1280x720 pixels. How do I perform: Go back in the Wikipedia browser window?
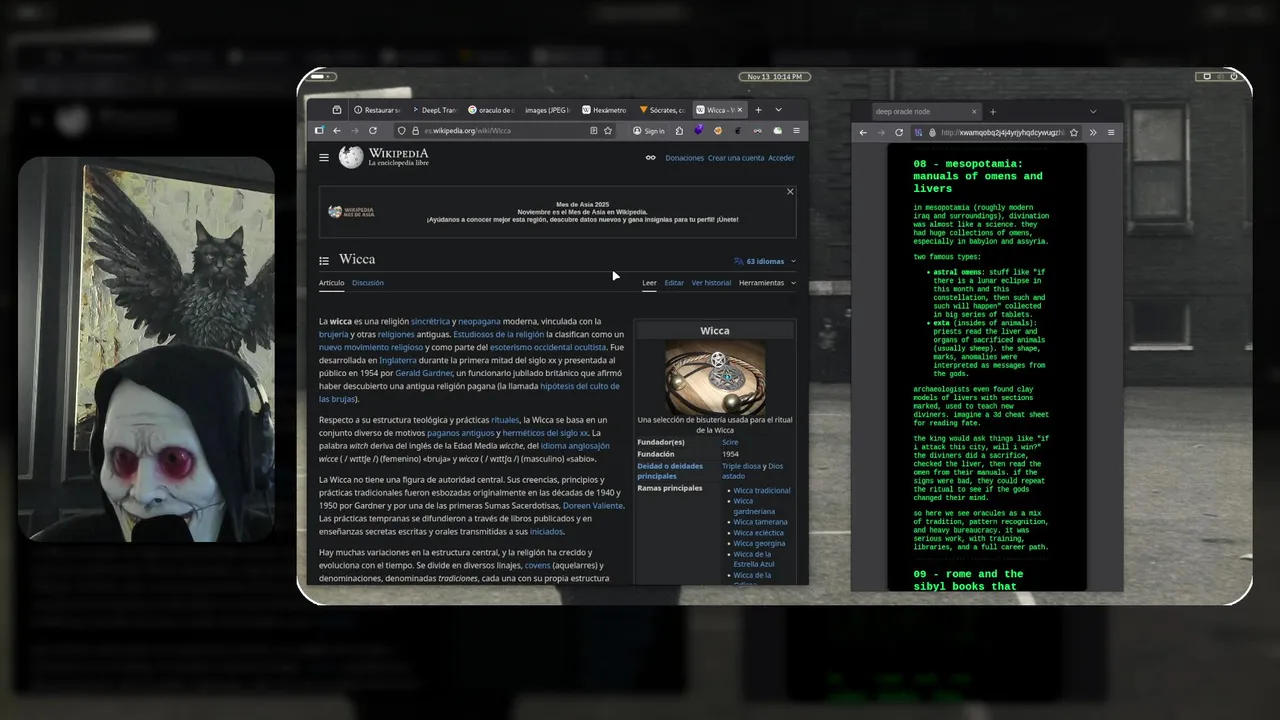(x=337, y=131)
